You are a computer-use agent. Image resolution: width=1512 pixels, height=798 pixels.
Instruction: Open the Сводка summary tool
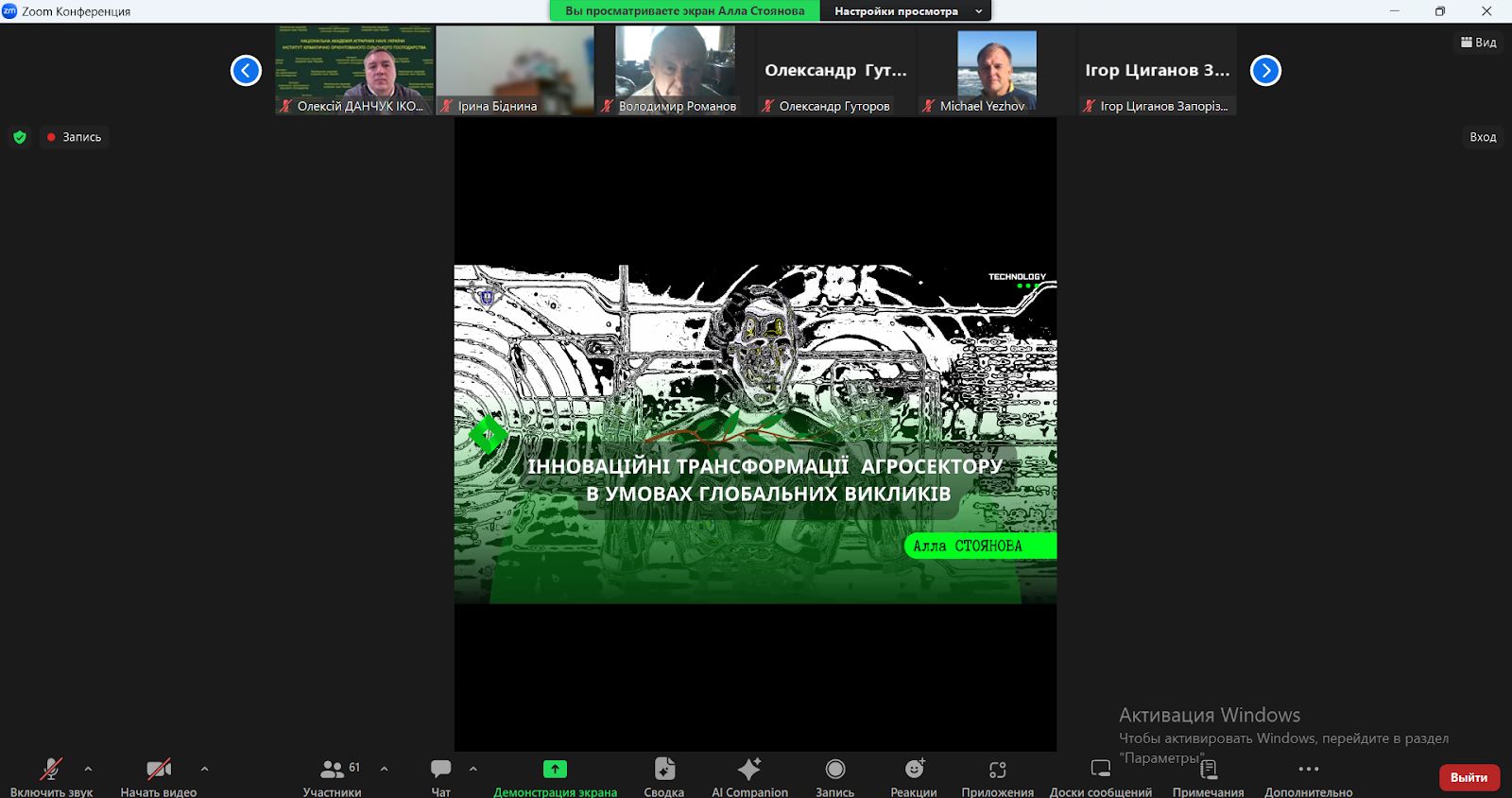[663, 777]
